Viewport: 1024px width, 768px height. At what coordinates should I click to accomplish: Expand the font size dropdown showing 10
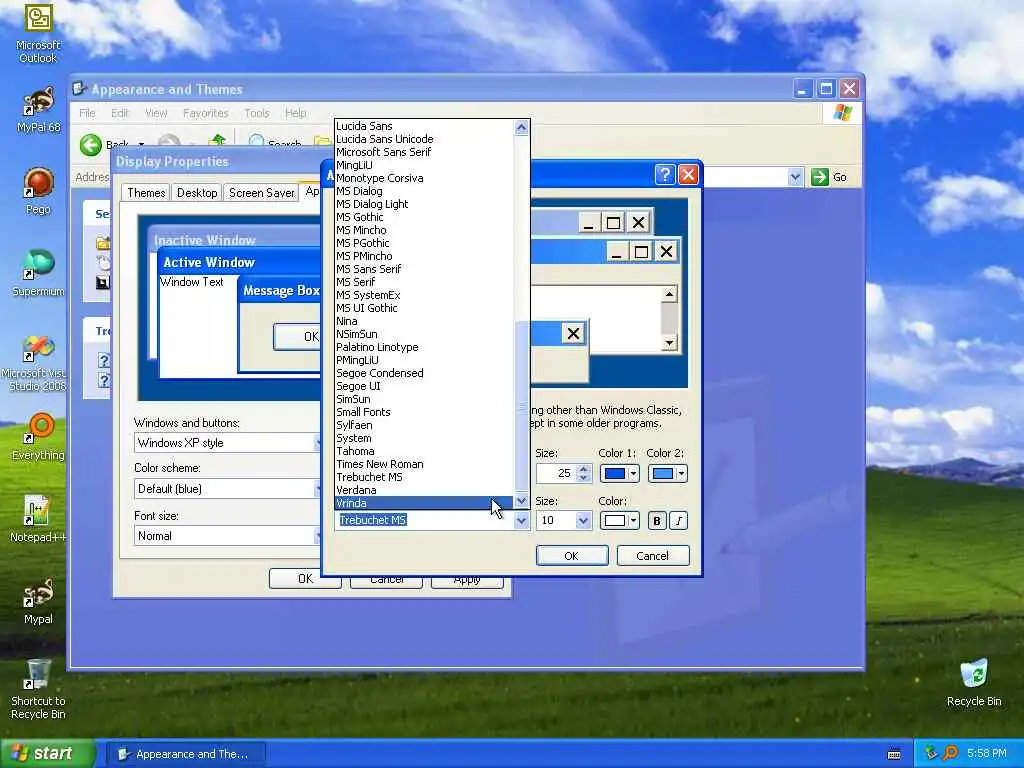583,520
